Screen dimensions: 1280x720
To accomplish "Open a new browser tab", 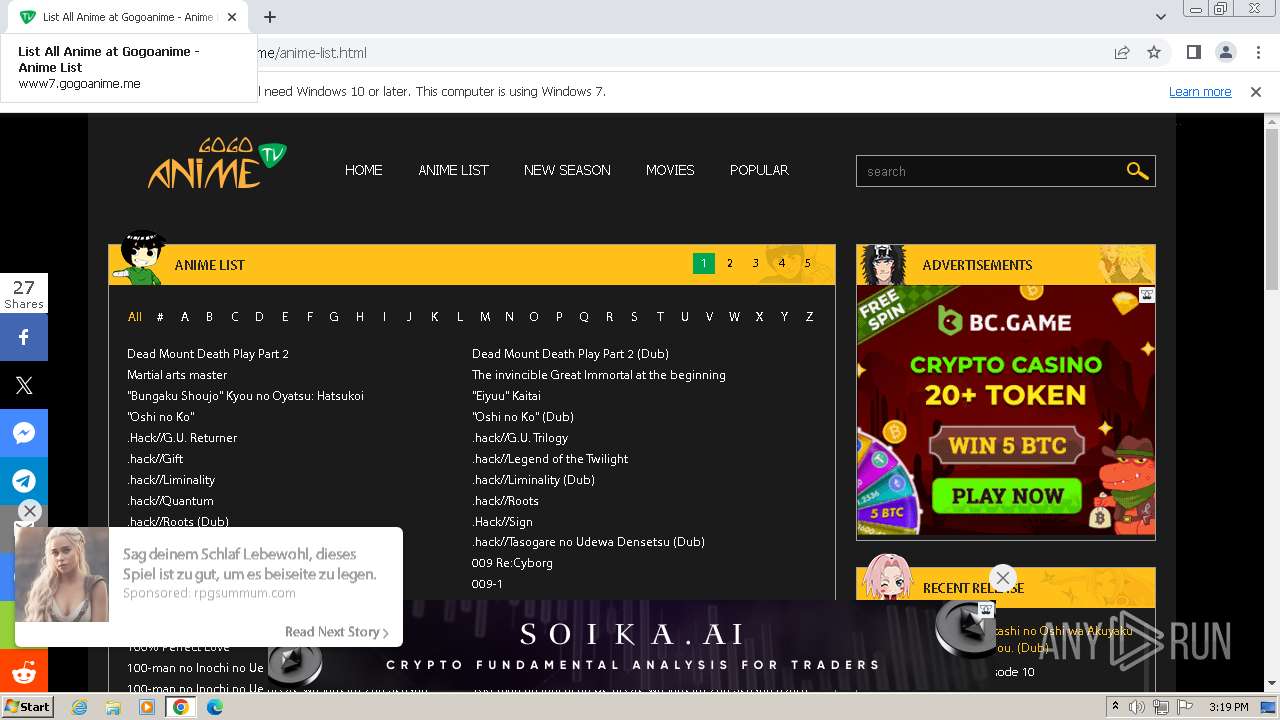I will click(270, 17).
